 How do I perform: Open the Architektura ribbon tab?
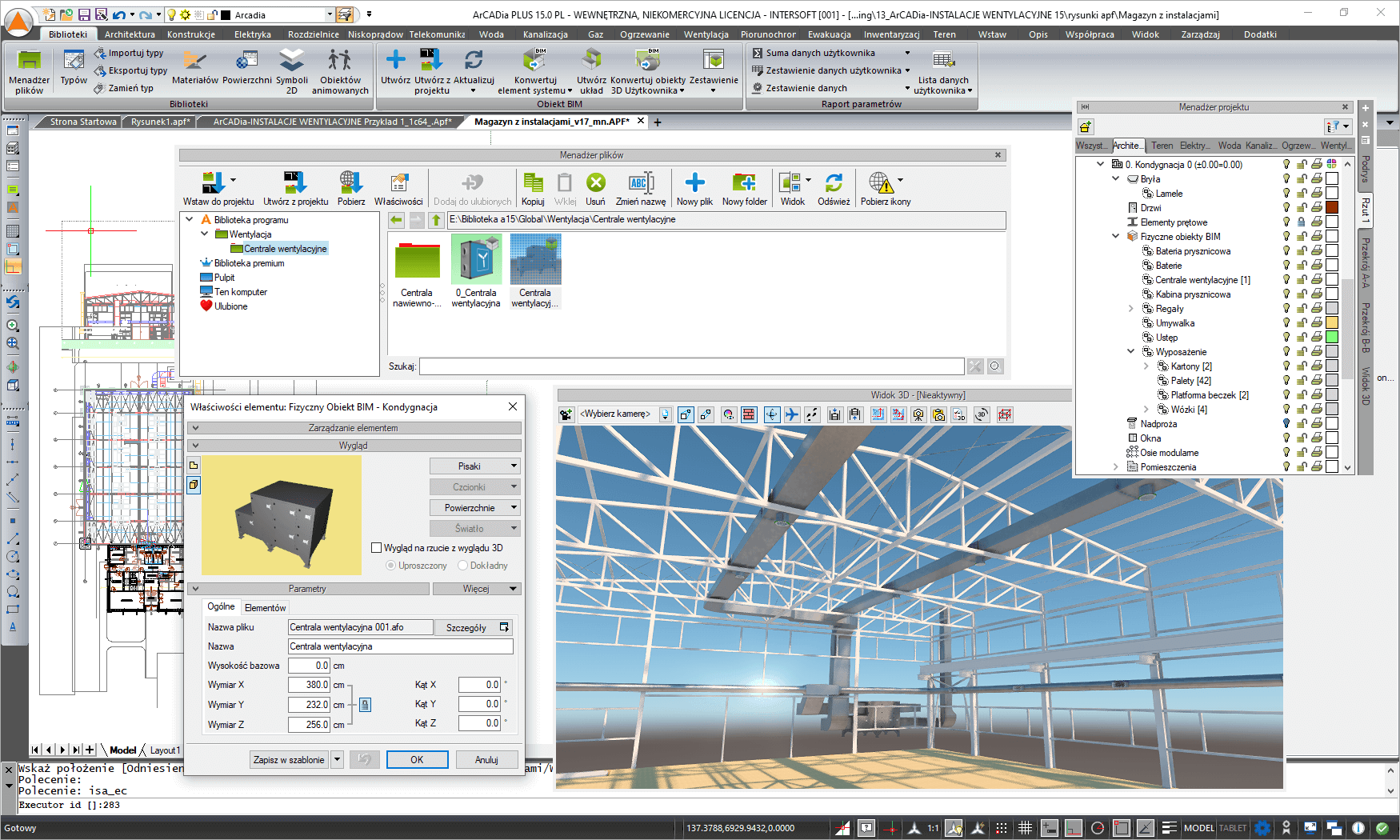[x=130, y=34]
